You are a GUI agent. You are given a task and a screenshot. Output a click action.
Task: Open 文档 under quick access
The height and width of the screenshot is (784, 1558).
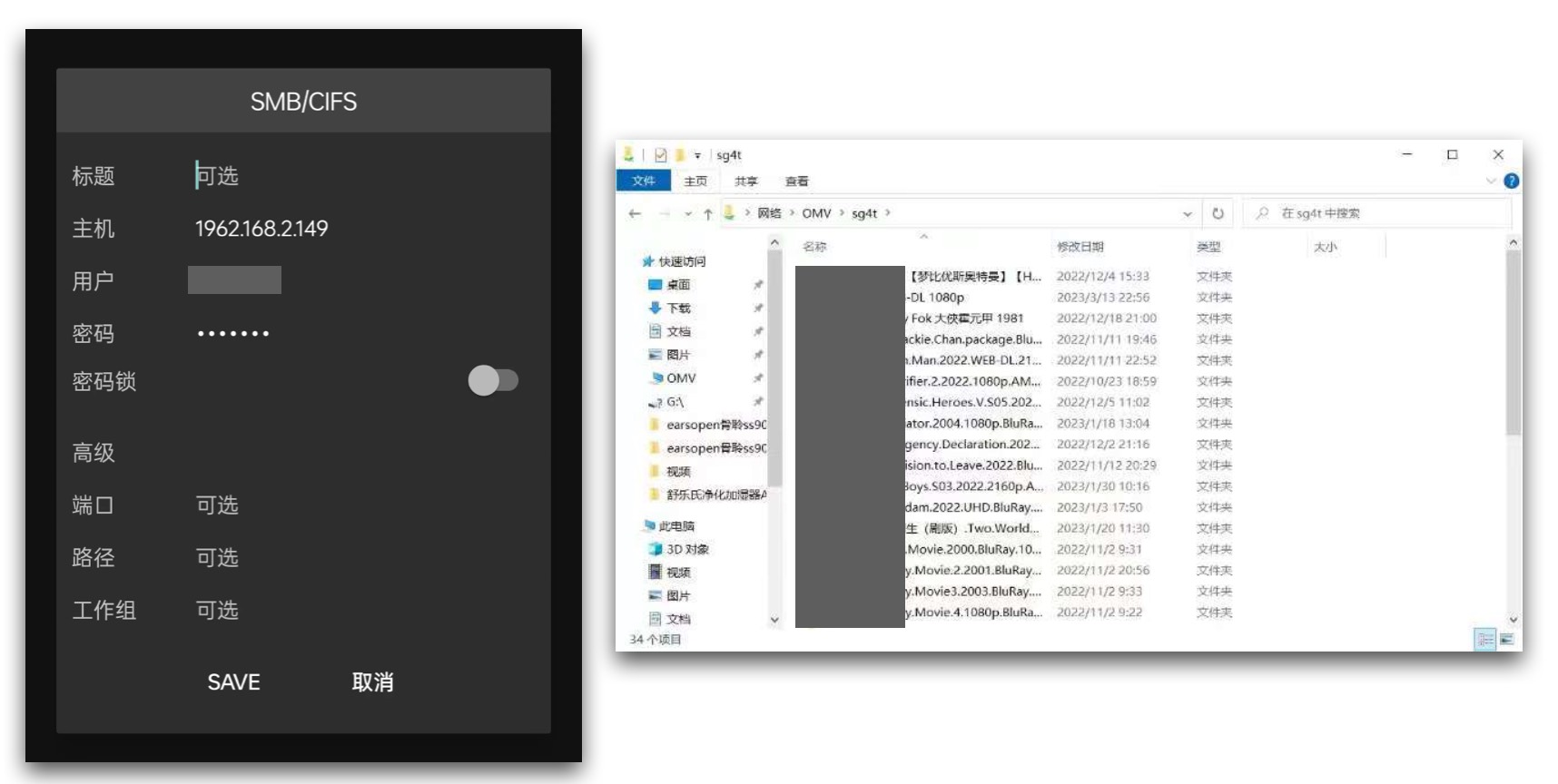coord(669,331)
